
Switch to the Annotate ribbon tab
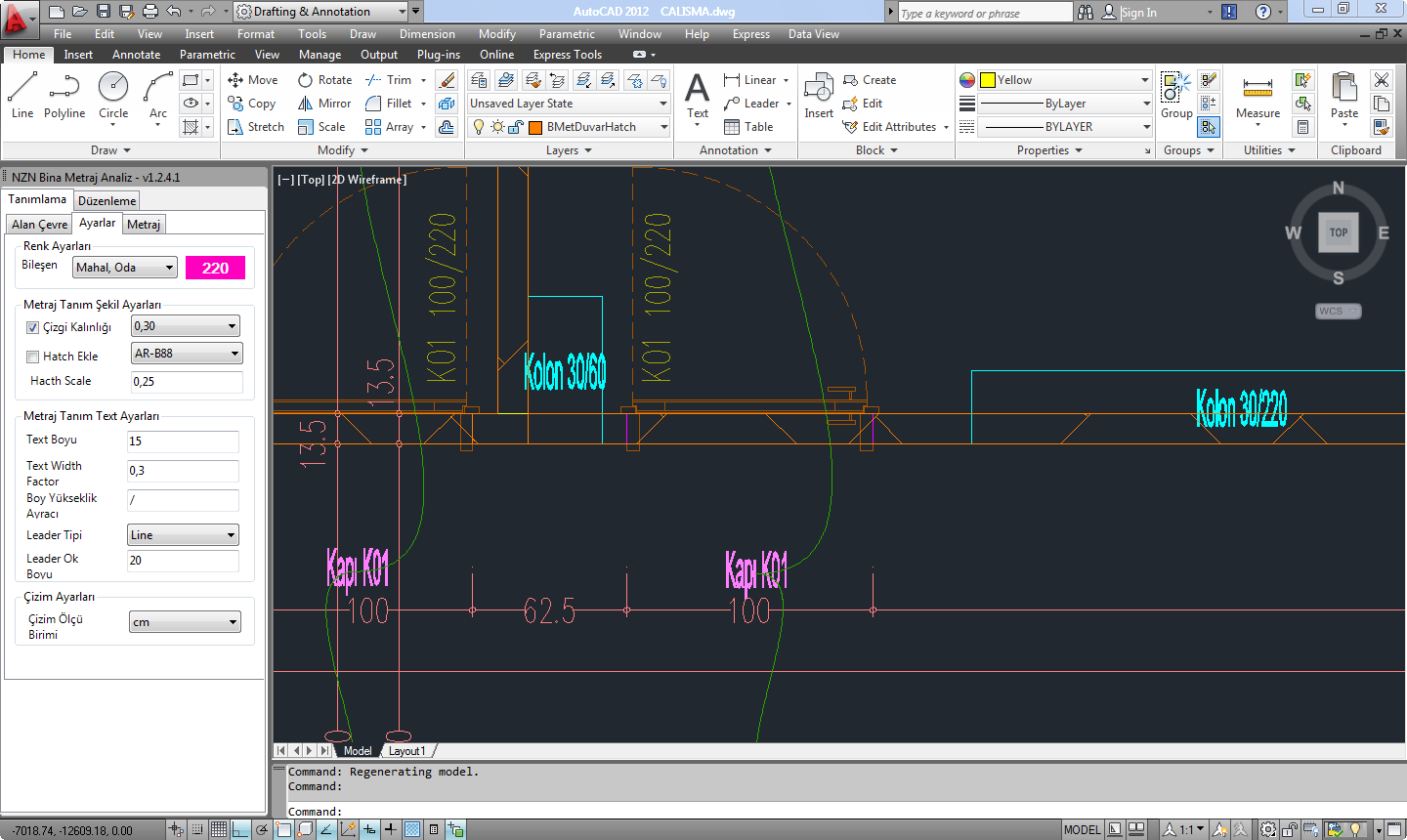tap(136, 55)
